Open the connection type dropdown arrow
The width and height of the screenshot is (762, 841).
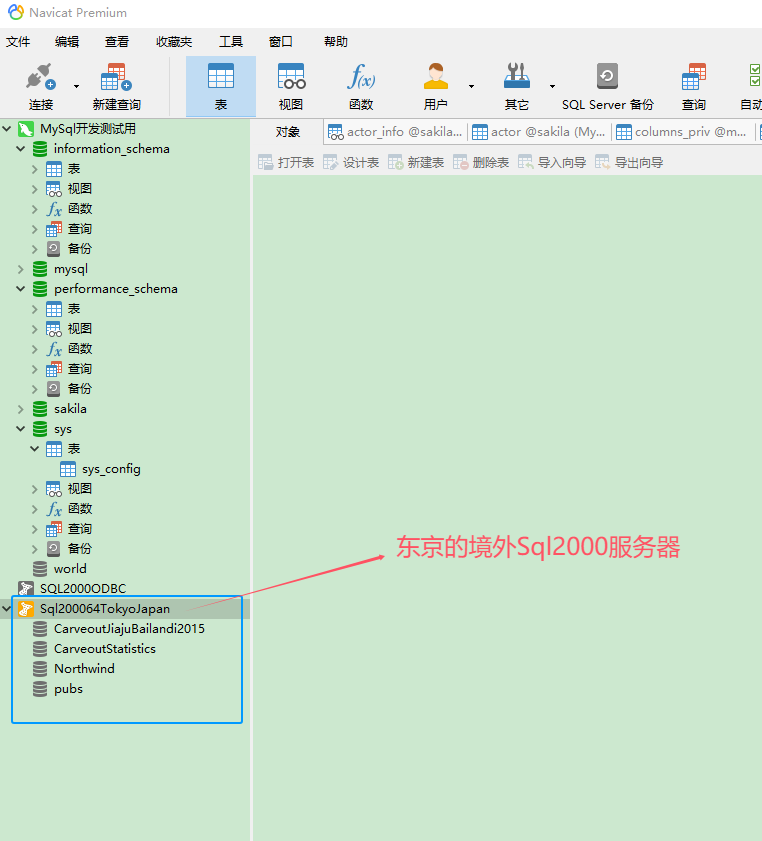tap(76, 86)
